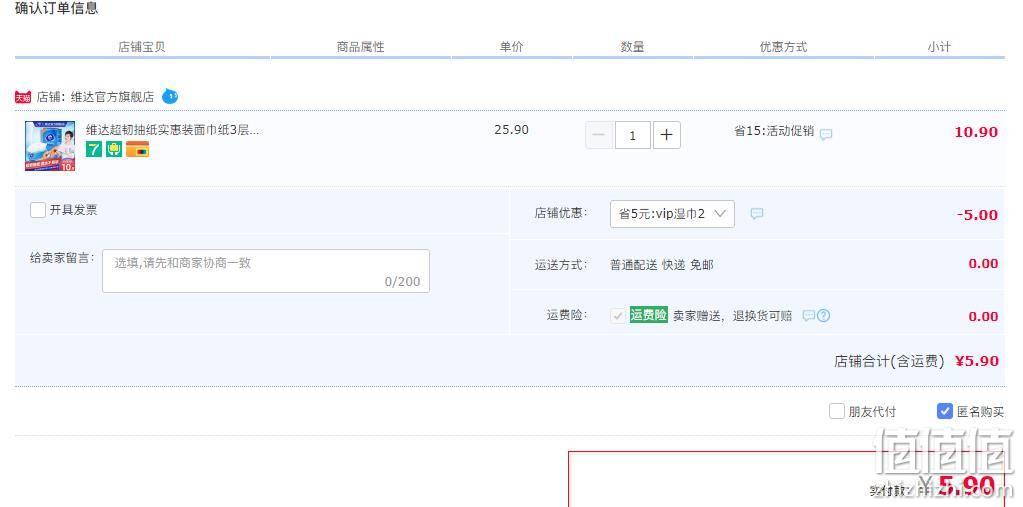Click the -5.00 store discount amount
This screenshot has height=507, width=1023.
click(x=977, y=215)
